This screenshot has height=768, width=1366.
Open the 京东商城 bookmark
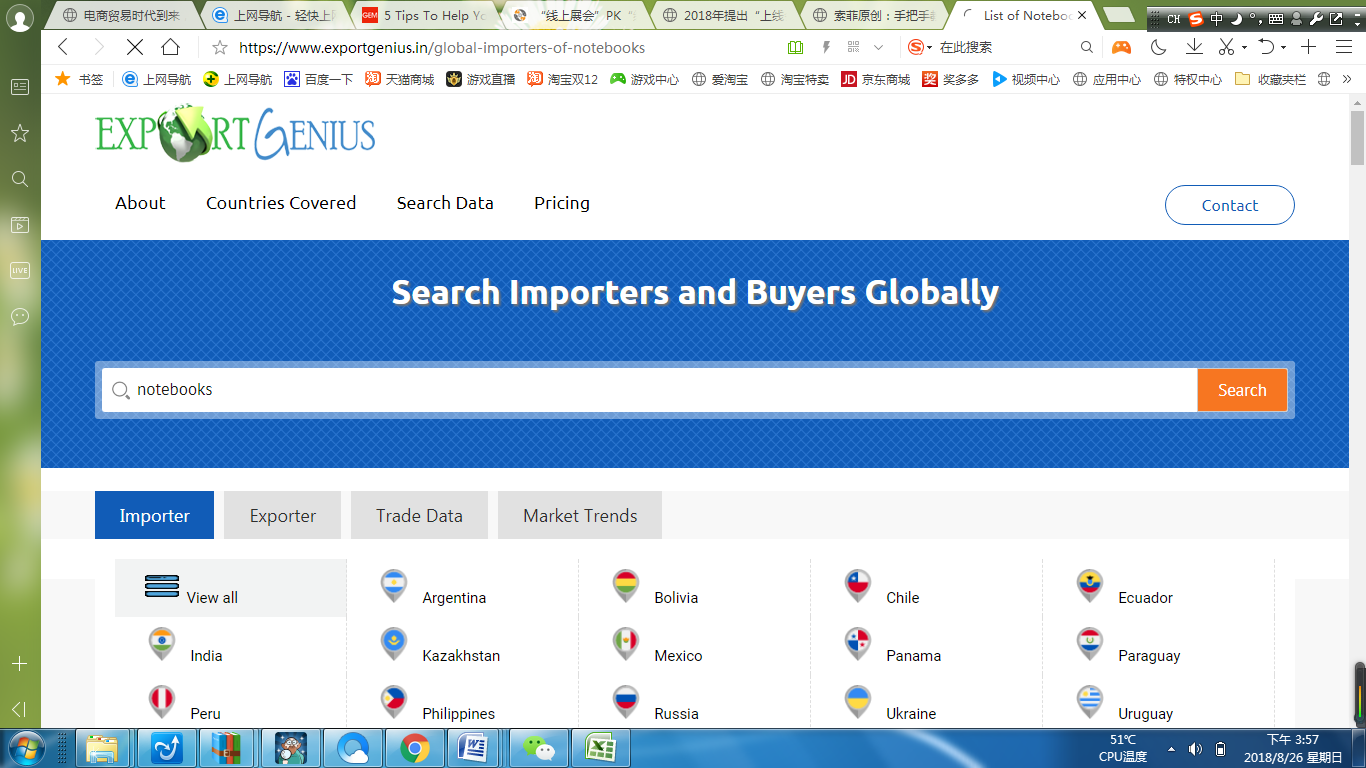[875, 79]
